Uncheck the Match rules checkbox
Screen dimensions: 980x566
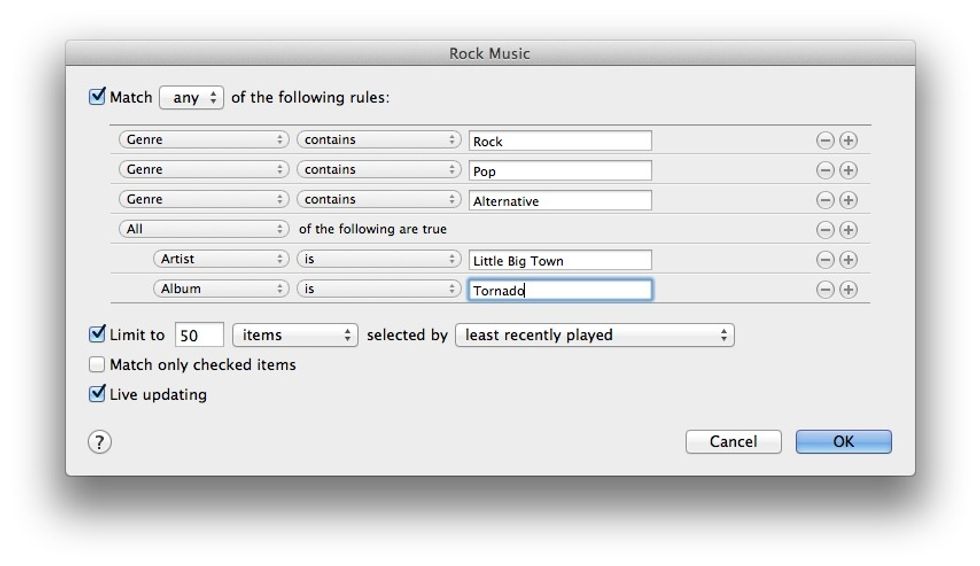pyautogui.click(x=97, y=97)
